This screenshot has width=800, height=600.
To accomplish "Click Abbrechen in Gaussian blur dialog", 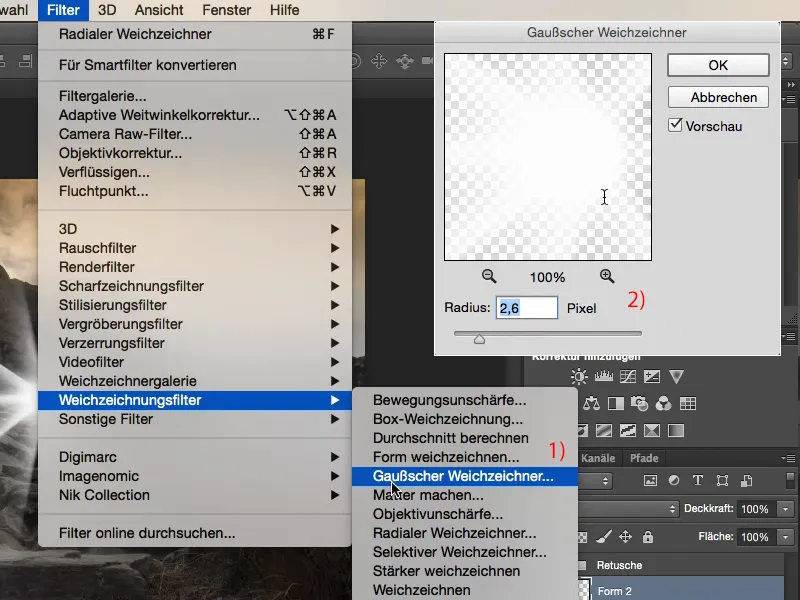I will 718,97.
